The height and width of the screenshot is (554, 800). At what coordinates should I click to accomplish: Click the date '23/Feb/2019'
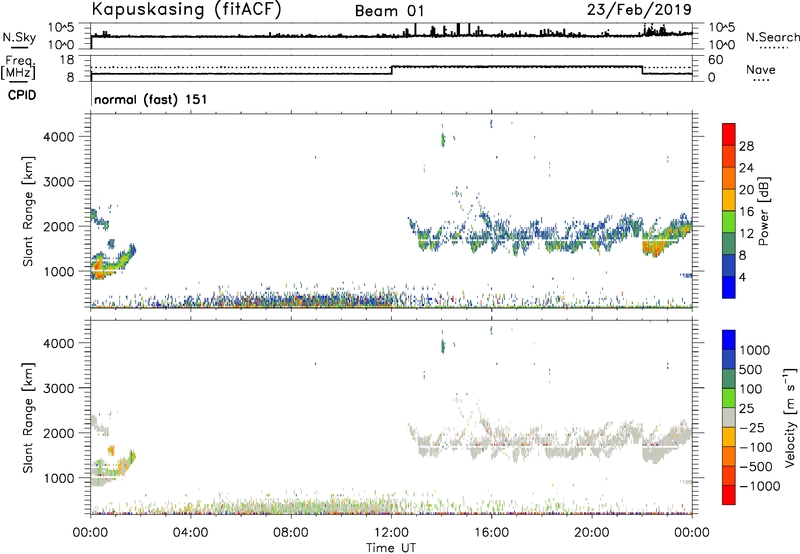tap(639, 9)
